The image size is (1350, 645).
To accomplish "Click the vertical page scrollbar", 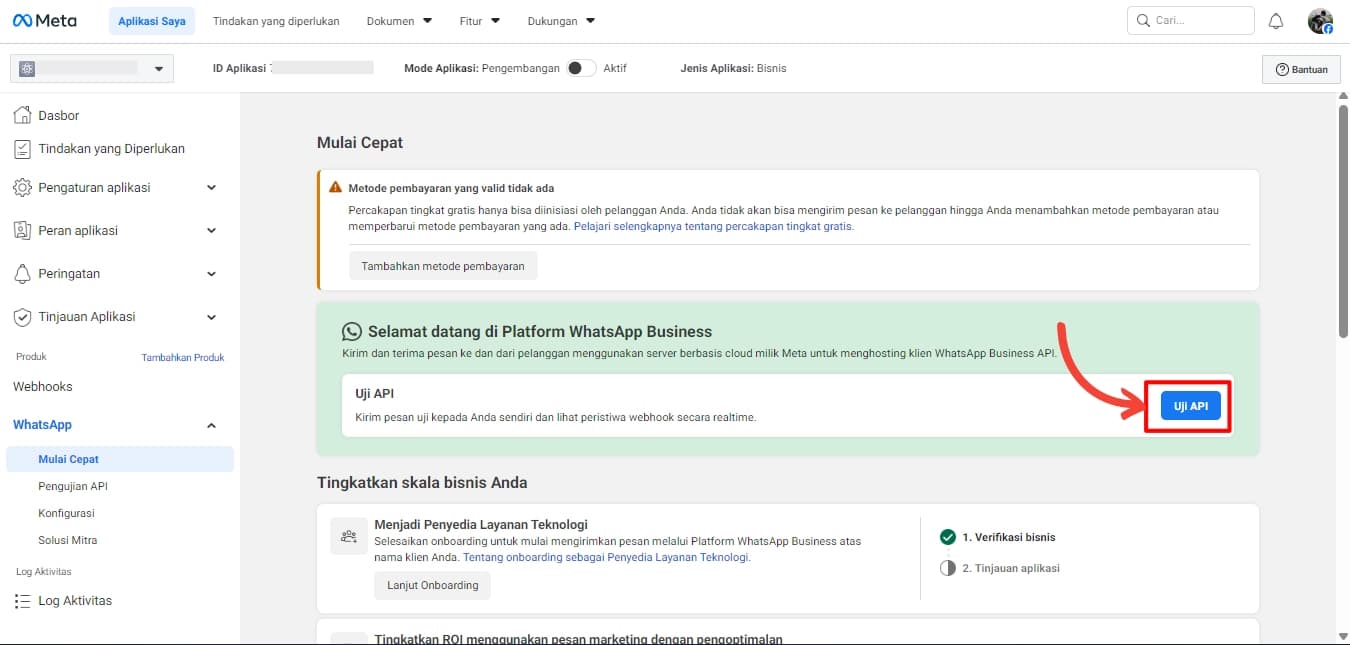I will [1343, 220].
